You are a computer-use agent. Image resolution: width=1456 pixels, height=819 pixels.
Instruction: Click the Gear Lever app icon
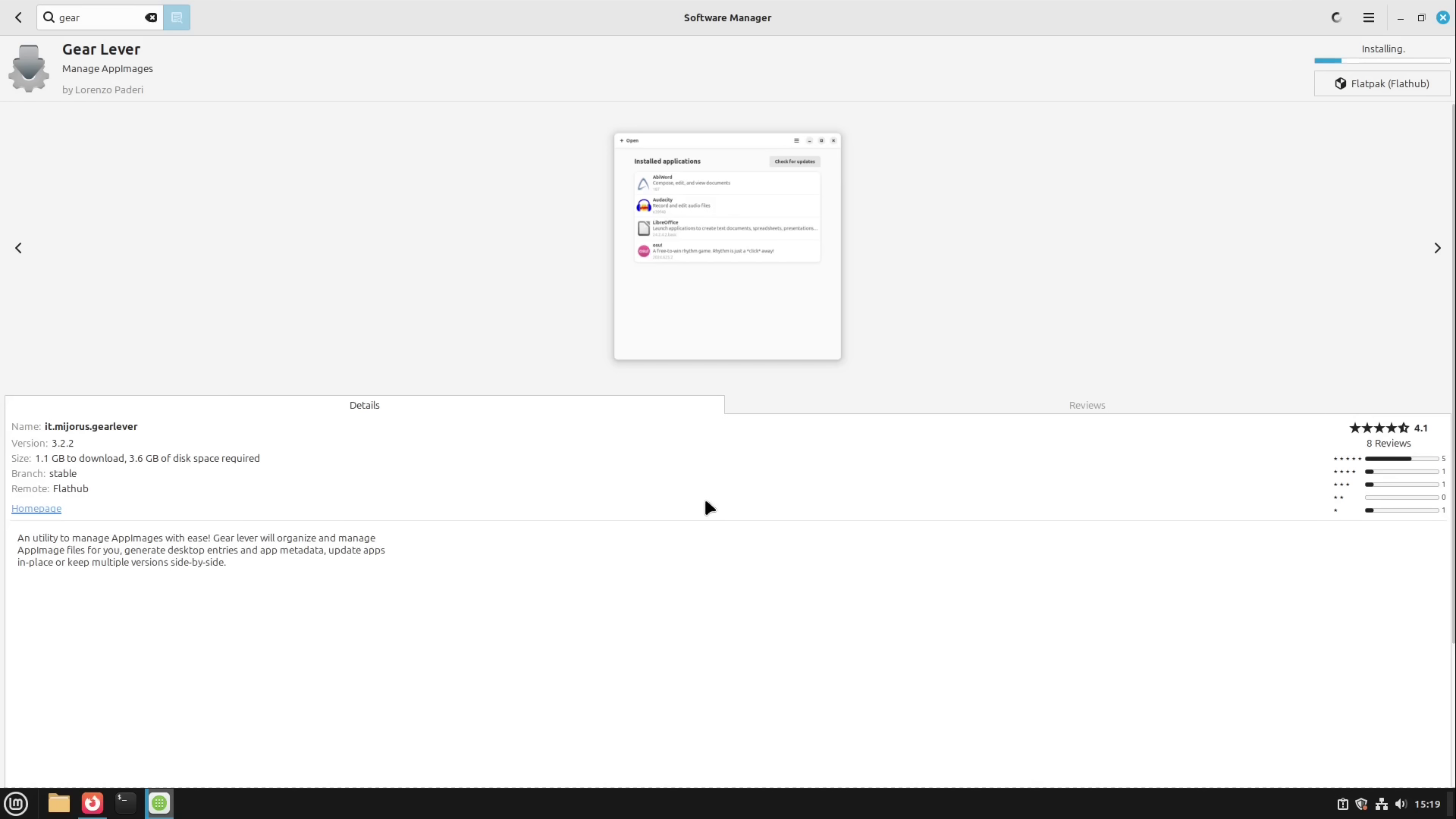[x=29, y=68]
